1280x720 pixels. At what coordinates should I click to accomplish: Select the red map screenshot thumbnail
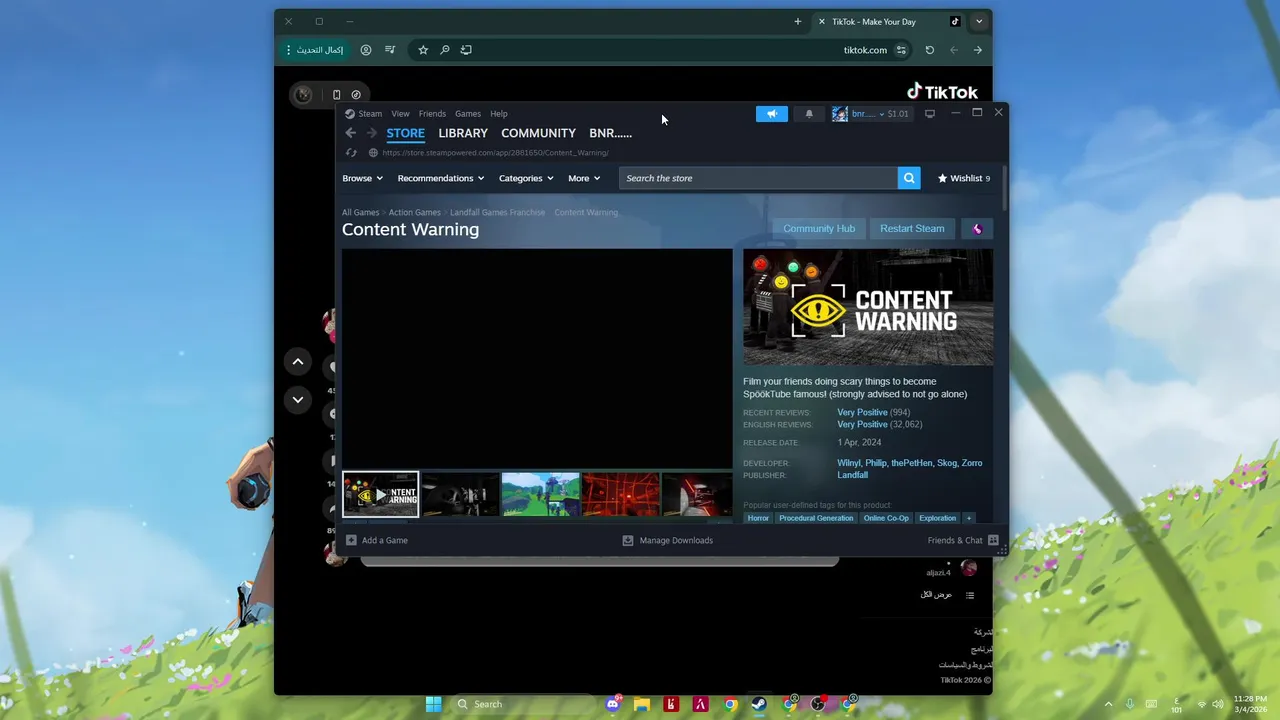[621, 494]
